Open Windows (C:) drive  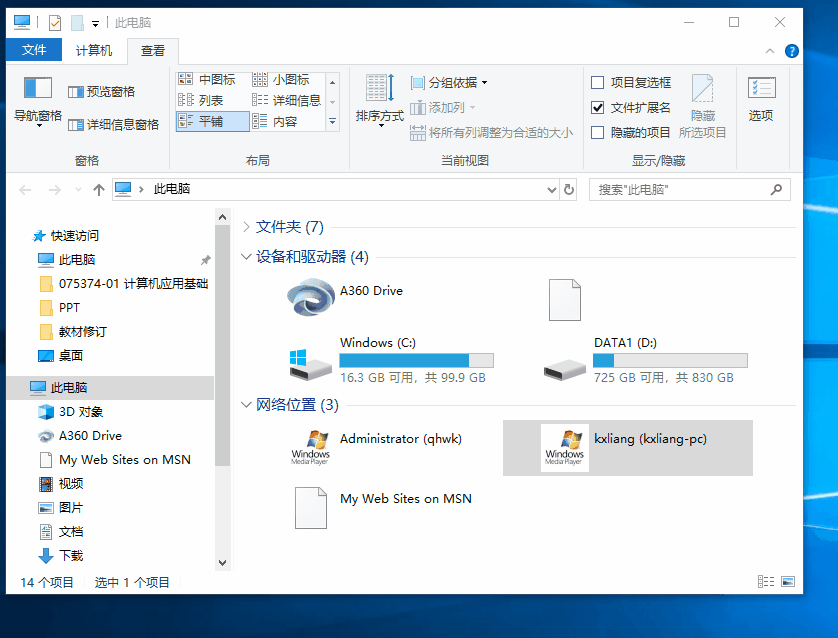point(391,360)
